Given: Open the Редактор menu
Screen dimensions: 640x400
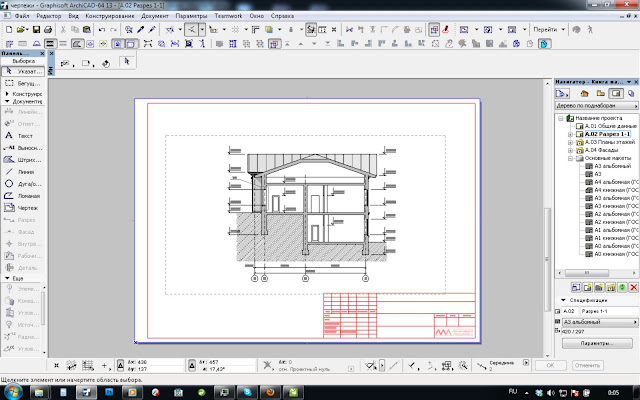Looking at the screenshot, I should (x=49, y=16).
